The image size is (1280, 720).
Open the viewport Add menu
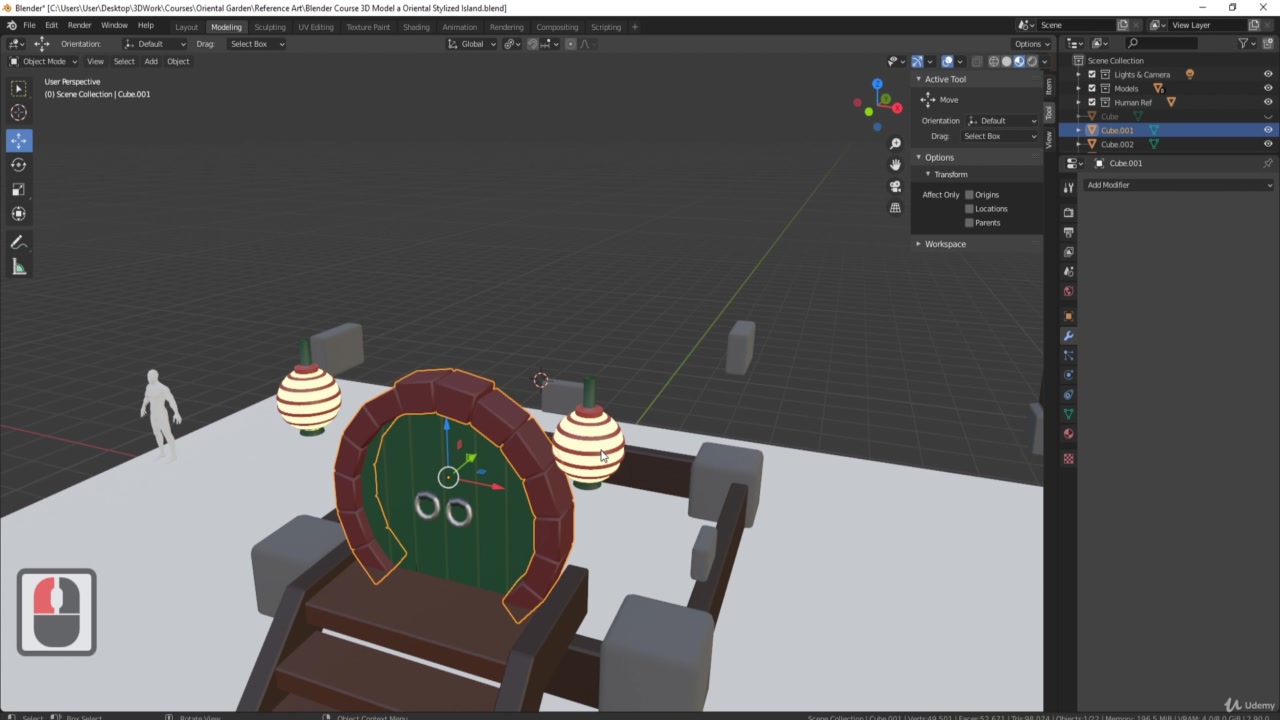coord(151,61)
